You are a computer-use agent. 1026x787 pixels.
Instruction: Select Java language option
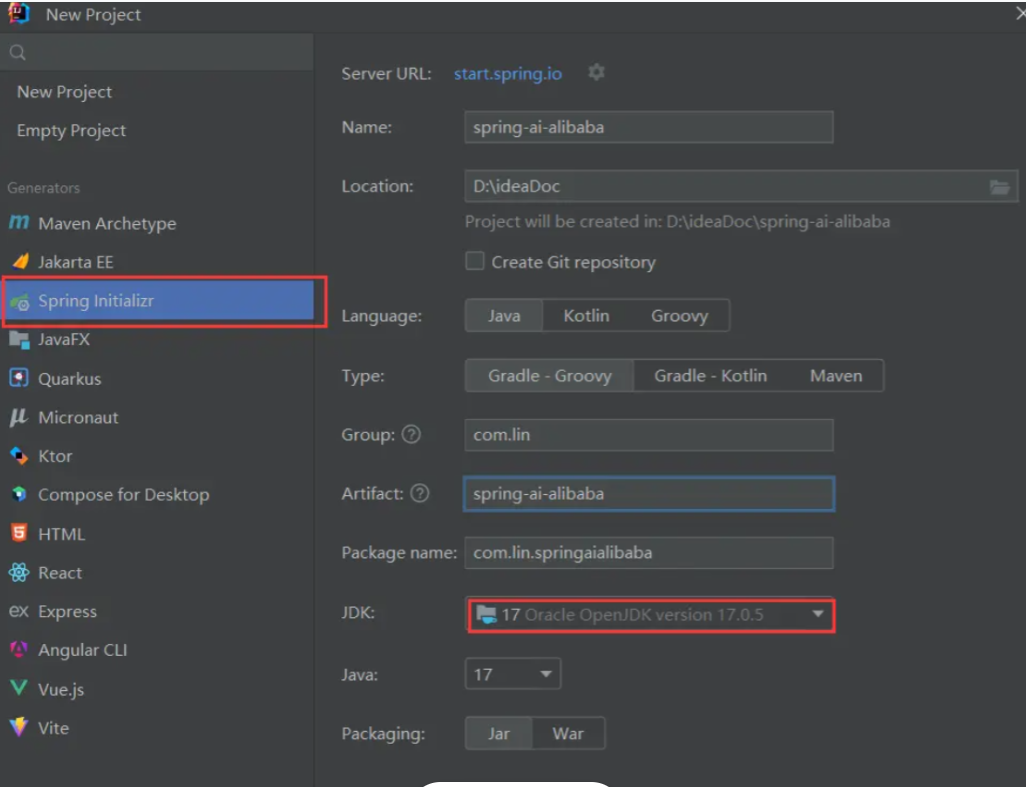click(504, 315)
